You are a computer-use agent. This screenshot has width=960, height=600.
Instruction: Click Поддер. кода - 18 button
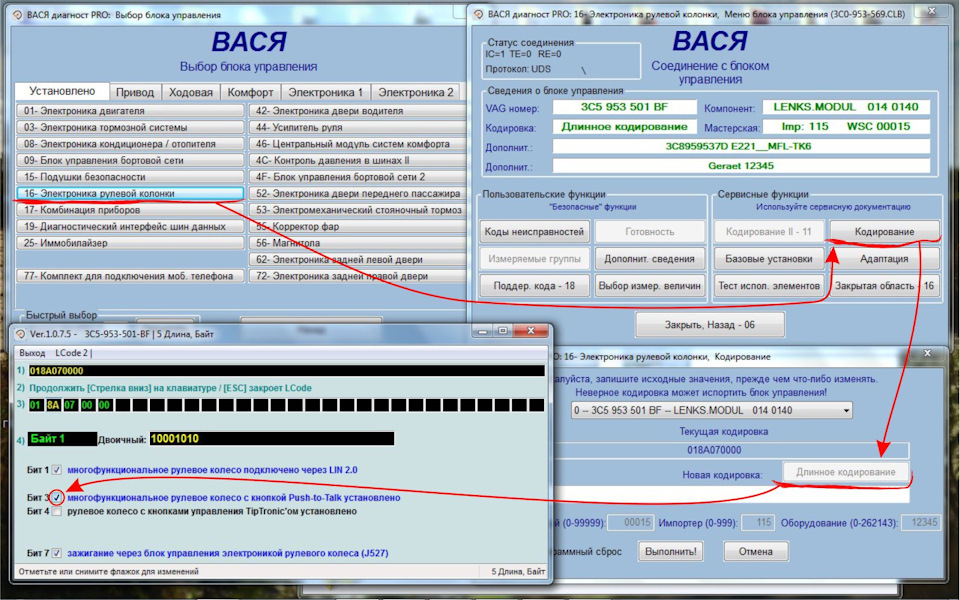(x=534, y=286)
